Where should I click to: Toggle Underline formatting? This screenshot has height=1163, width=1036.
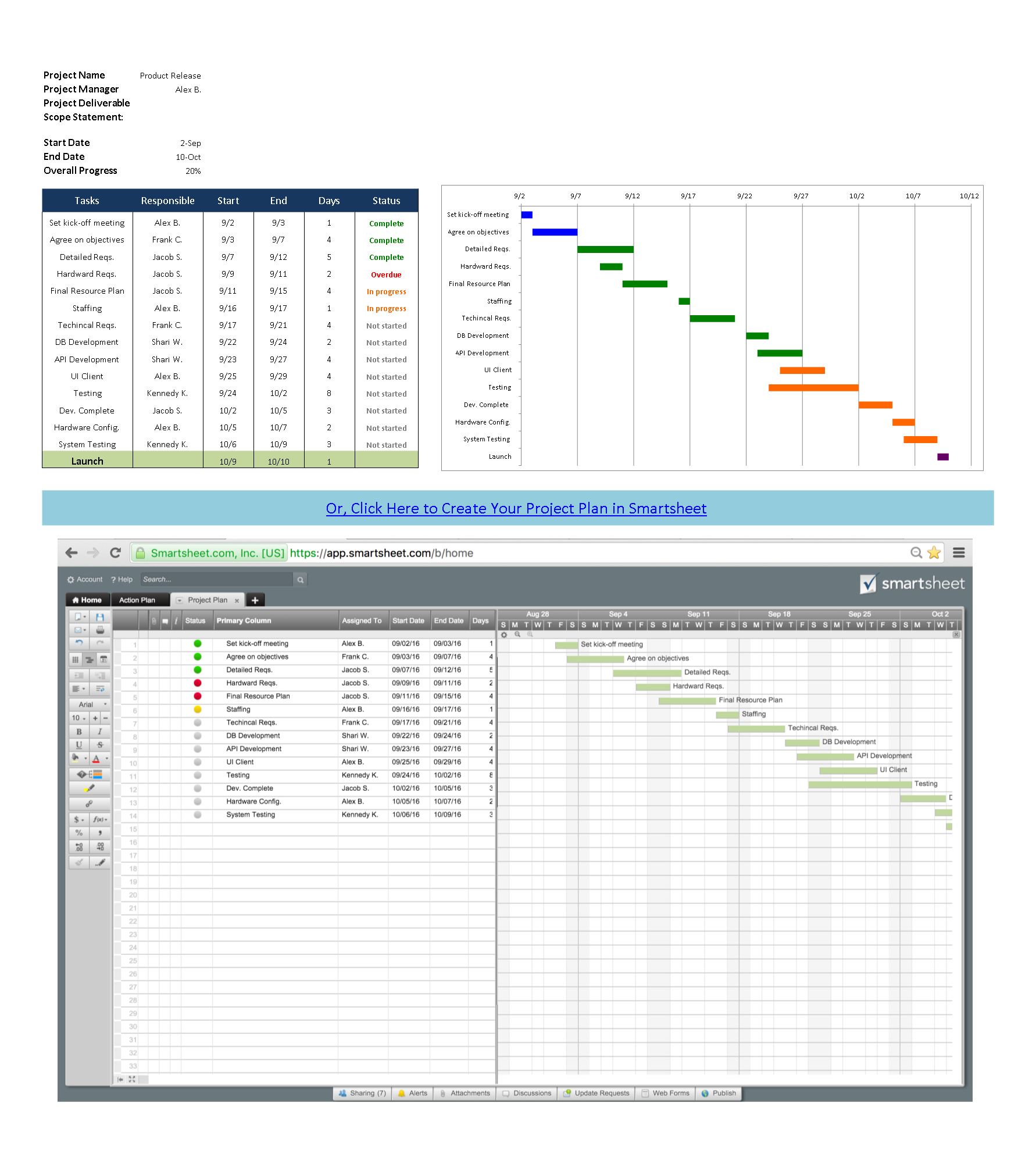(79, 745)
